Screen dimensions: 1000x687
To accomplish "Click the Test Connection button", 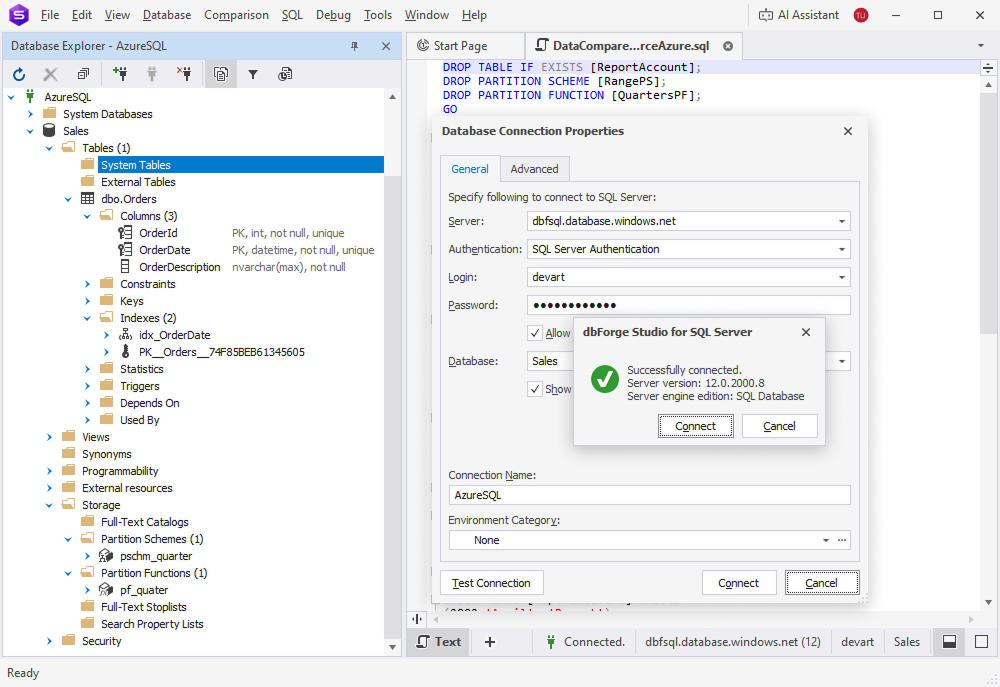I will tap(491, 583).
